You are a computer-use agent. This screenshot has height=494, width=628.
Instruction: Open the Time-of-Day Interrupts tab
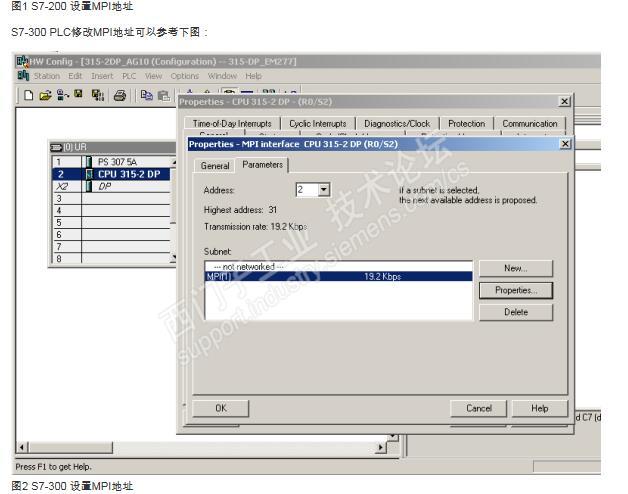tap(232, 123)
